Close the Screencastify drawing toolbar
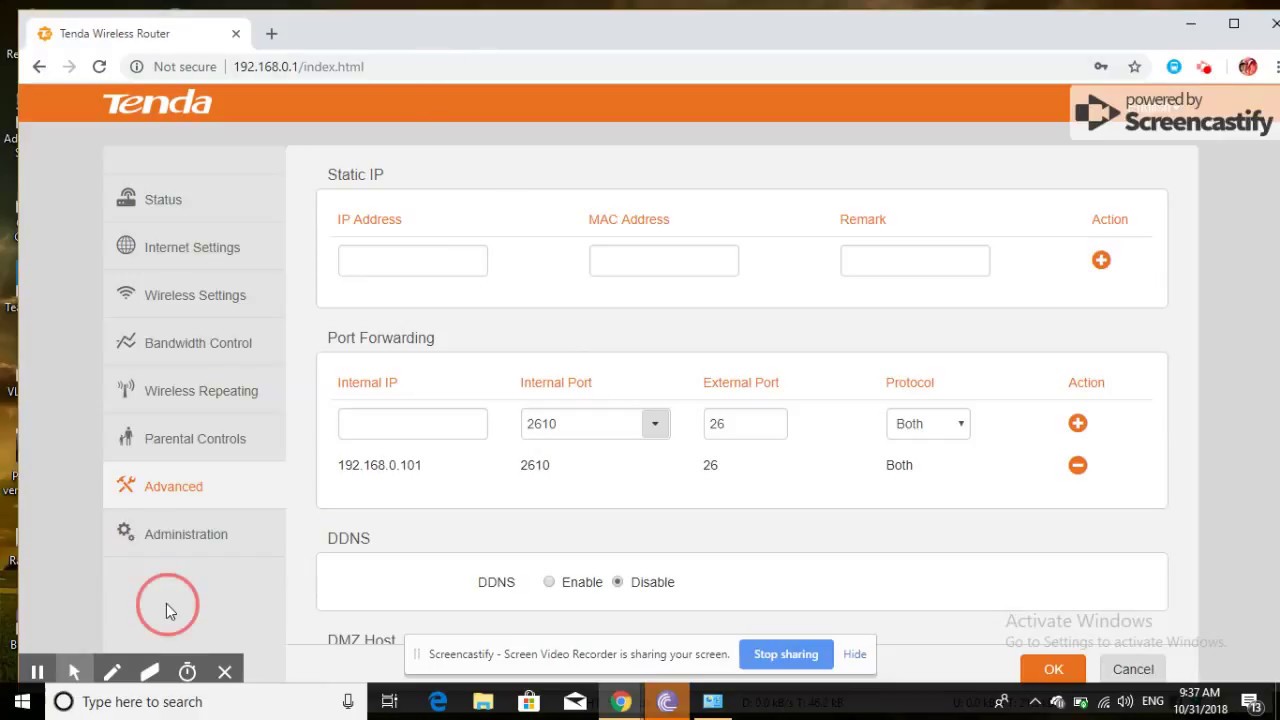 pos(225,672)
